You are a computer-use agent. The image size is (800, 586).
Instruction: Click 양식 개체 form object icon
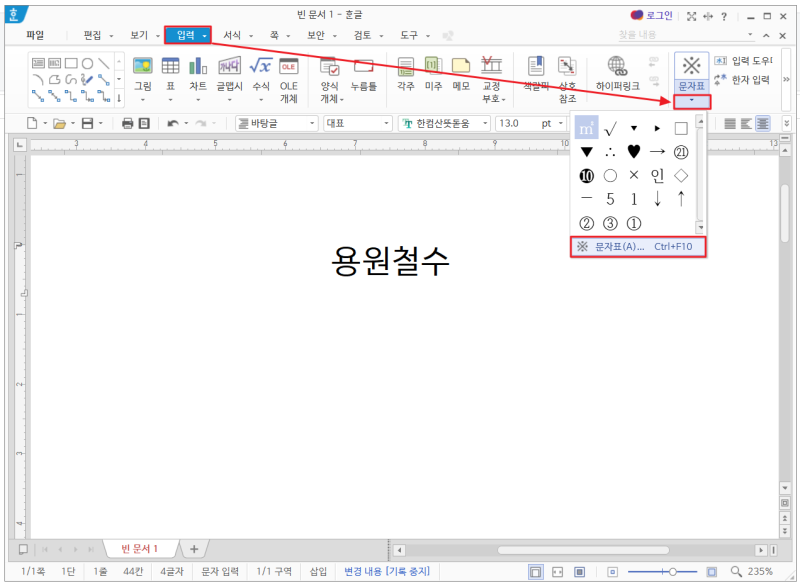pyautogui.click(x=330, y=66)
